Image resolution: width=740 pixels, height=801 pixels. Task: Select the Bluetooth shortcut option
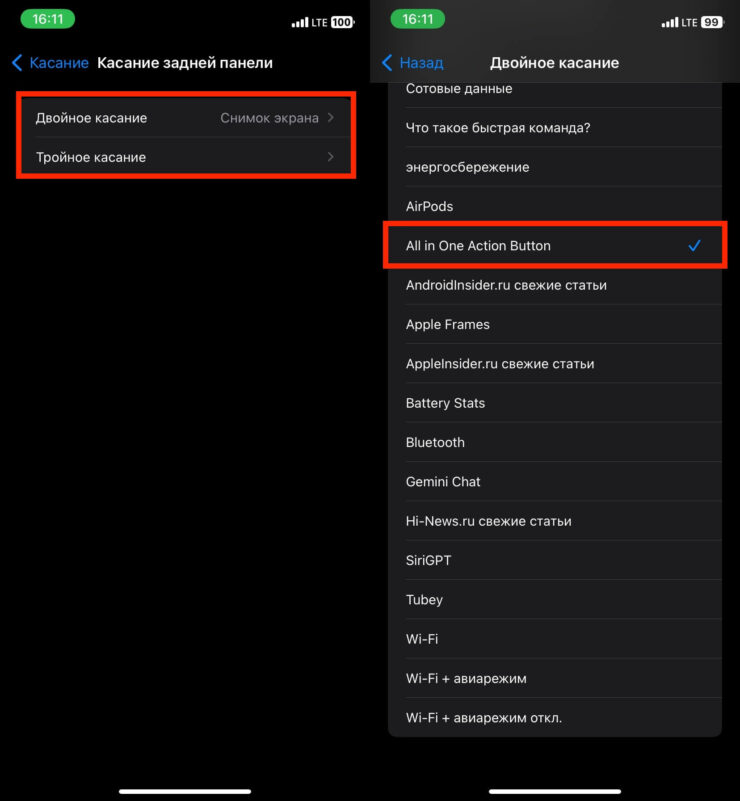pos(436,442)
